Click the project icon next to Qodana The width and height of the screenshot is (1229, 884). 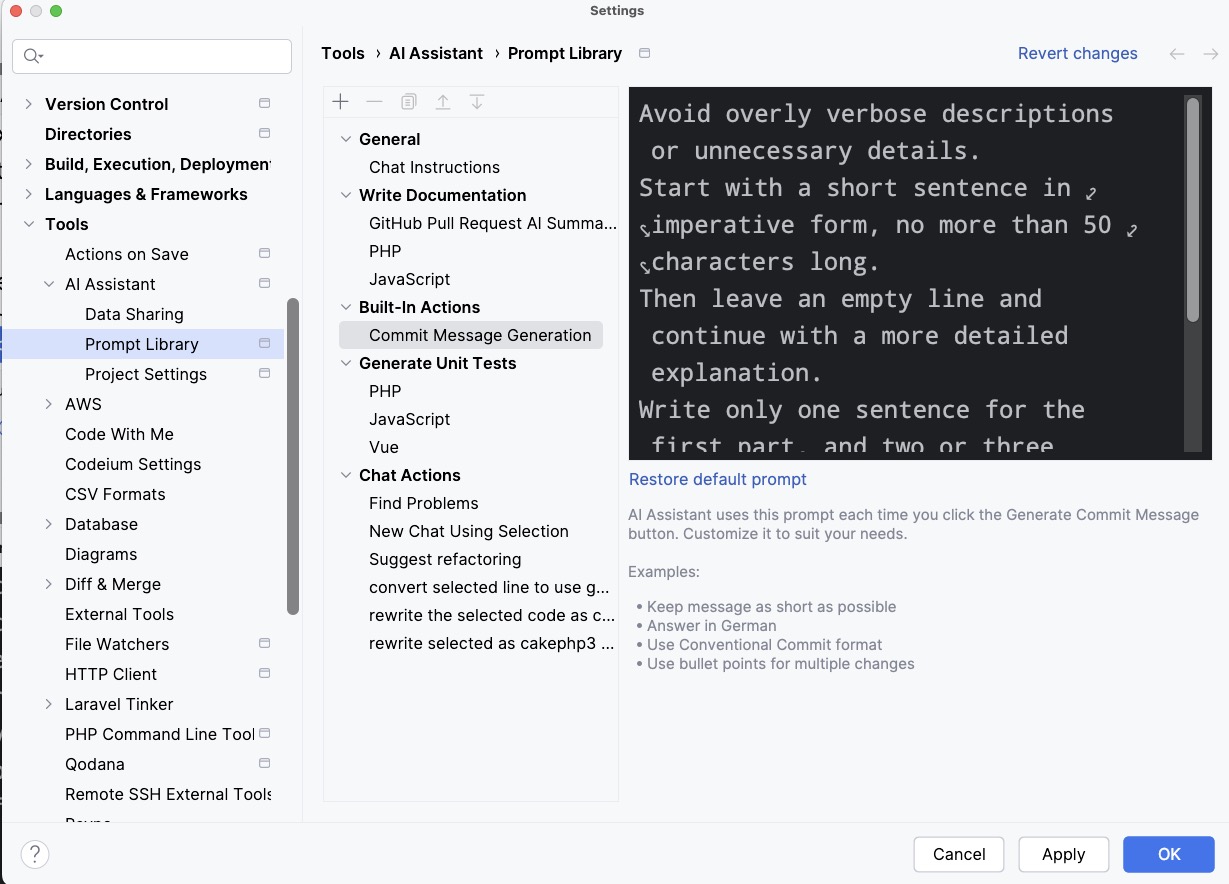264,764
